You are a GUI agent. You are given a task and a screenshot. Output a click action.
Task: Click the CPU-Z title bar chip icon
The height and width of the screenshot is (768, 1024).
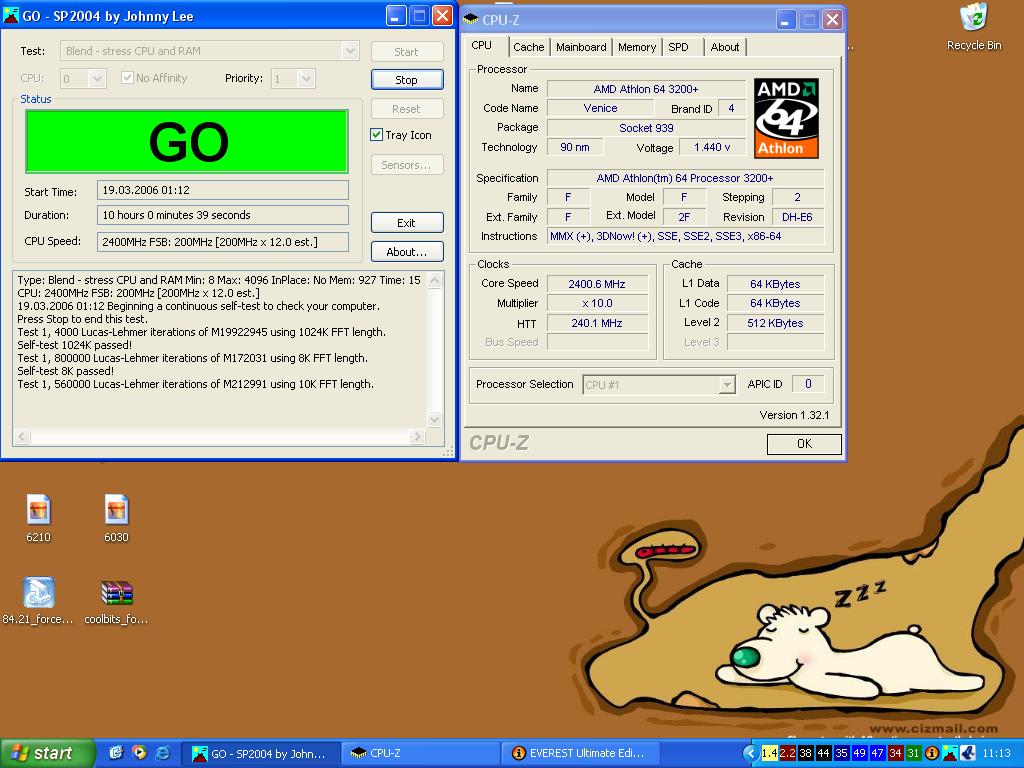(x=470, y=19)
